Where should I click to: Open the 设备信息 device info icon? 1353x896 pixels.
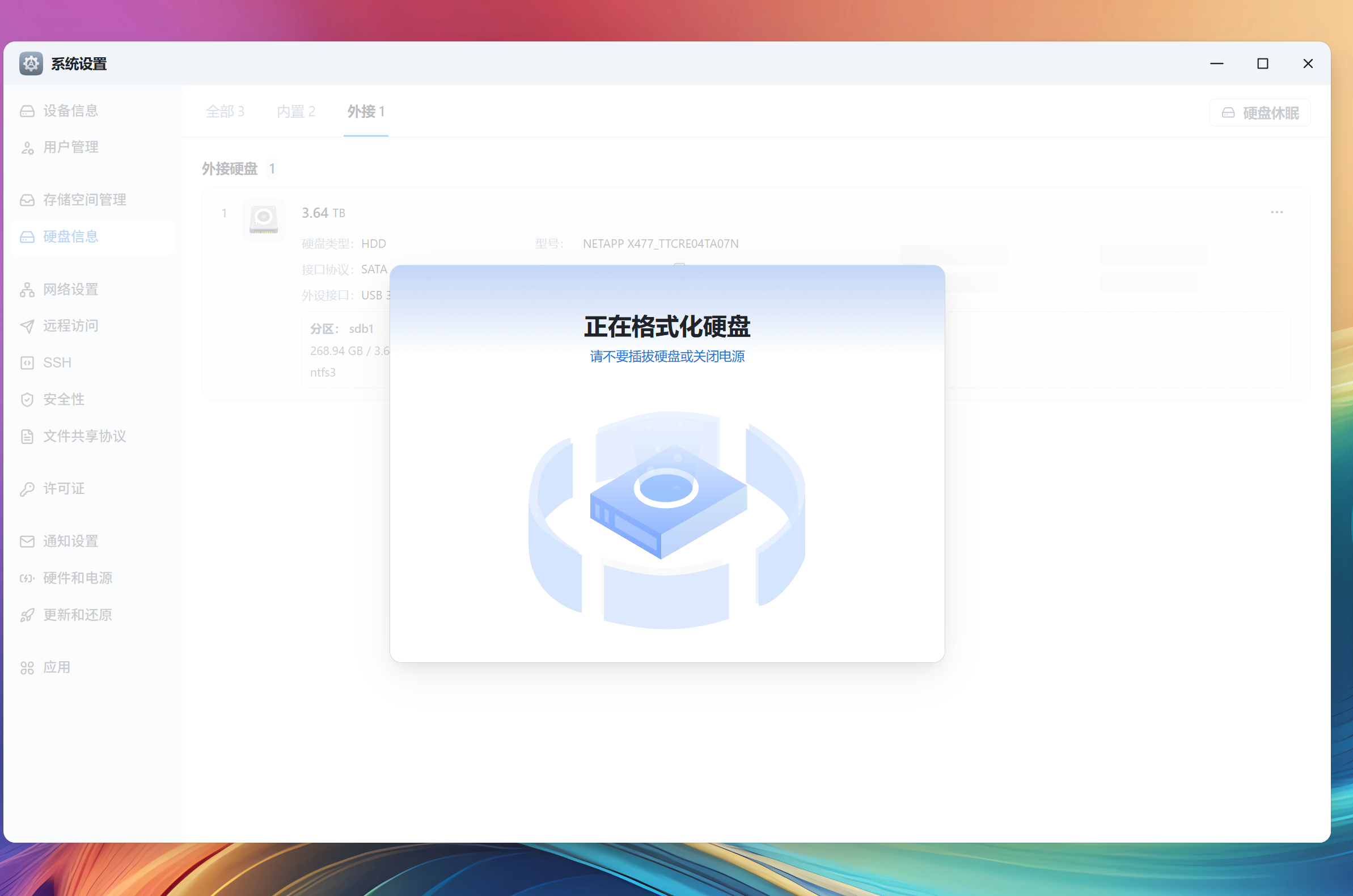[x=27, y=110]
